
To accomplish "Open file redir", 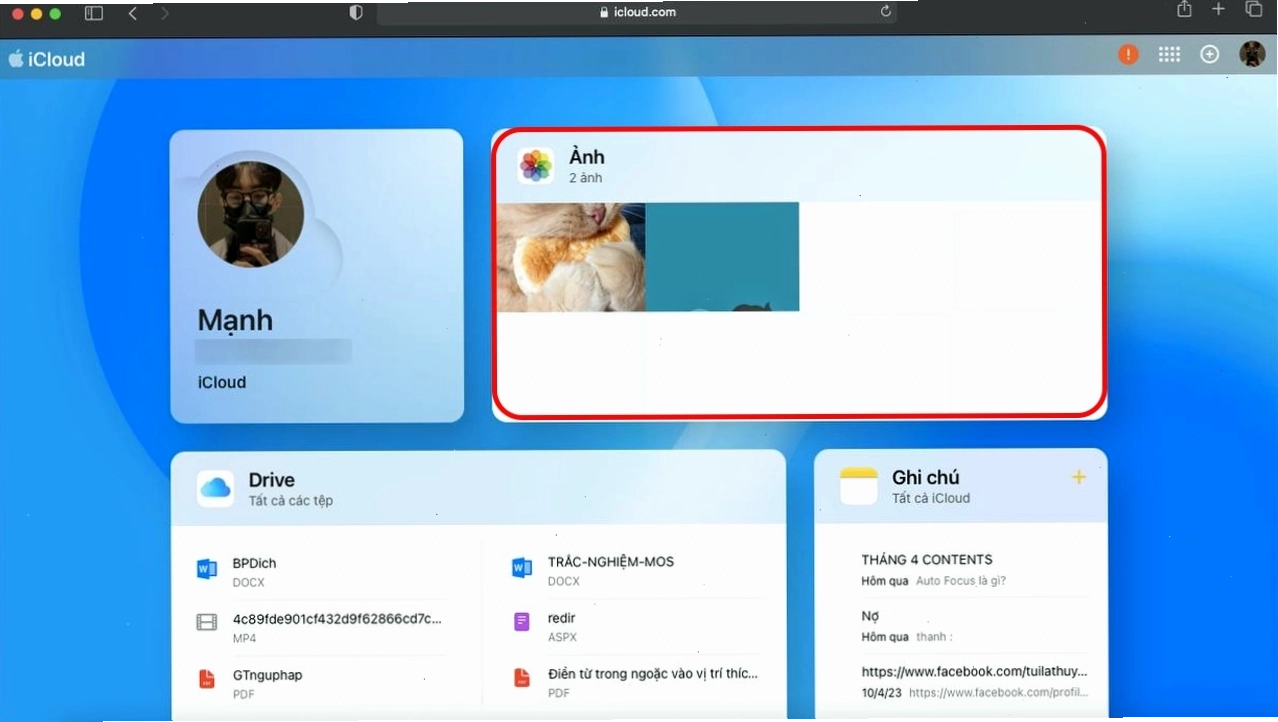I will pos(561,618).
